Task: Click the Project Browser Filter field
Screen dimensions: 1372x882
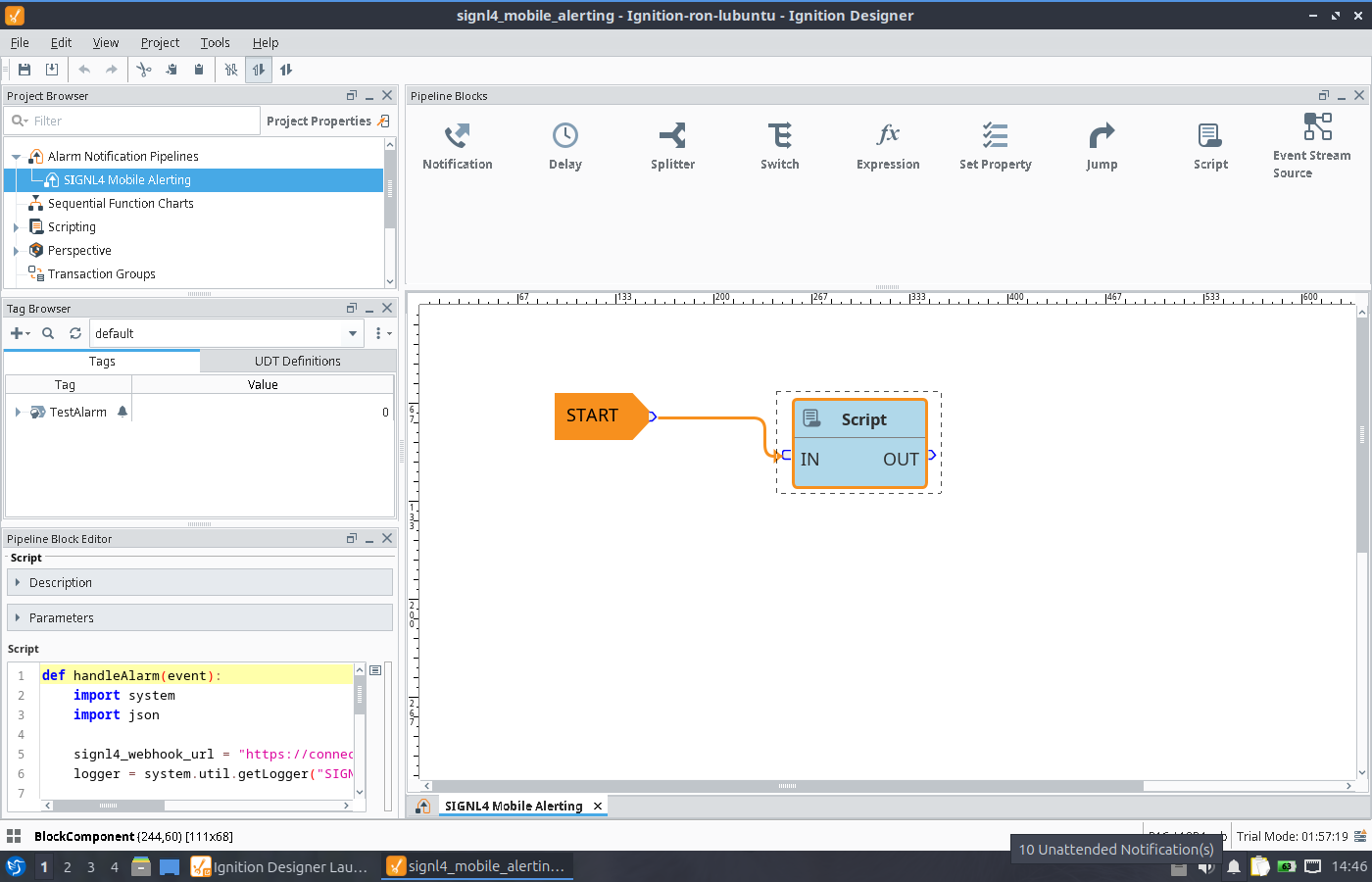Action: point(132,122)
